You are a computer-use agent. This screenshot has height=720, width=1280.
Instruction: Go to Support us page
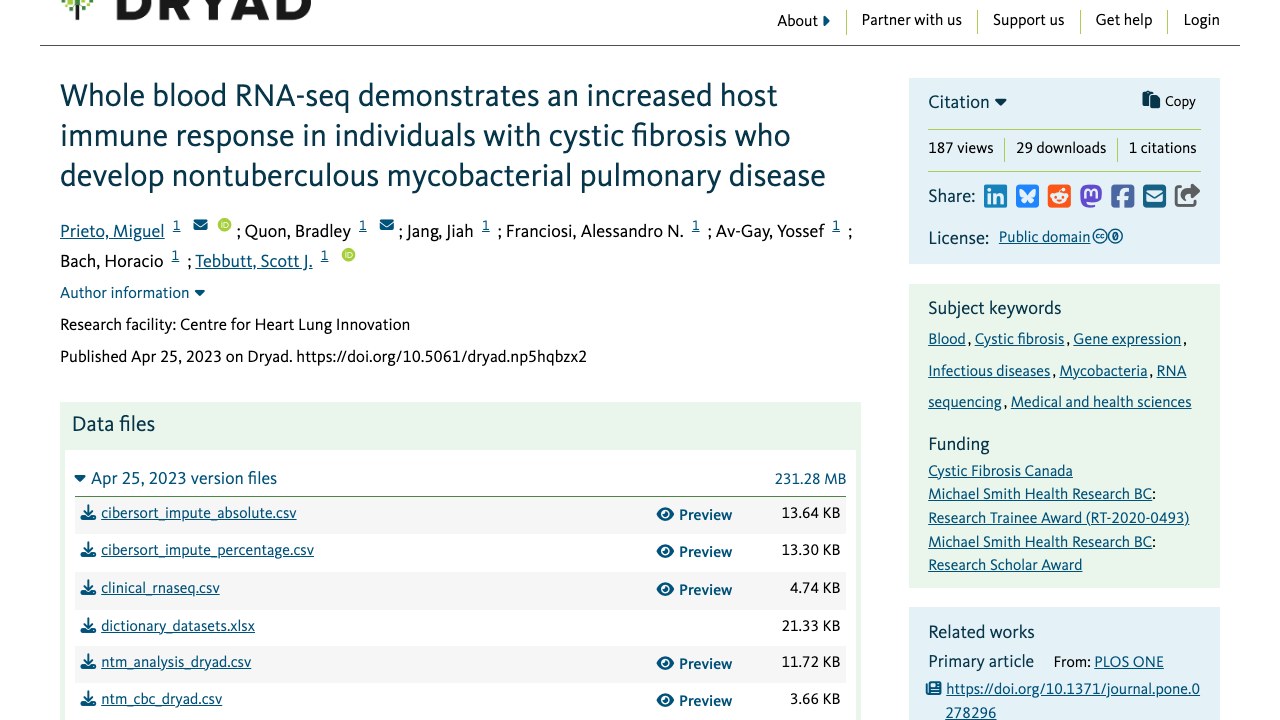[1028, 20]
